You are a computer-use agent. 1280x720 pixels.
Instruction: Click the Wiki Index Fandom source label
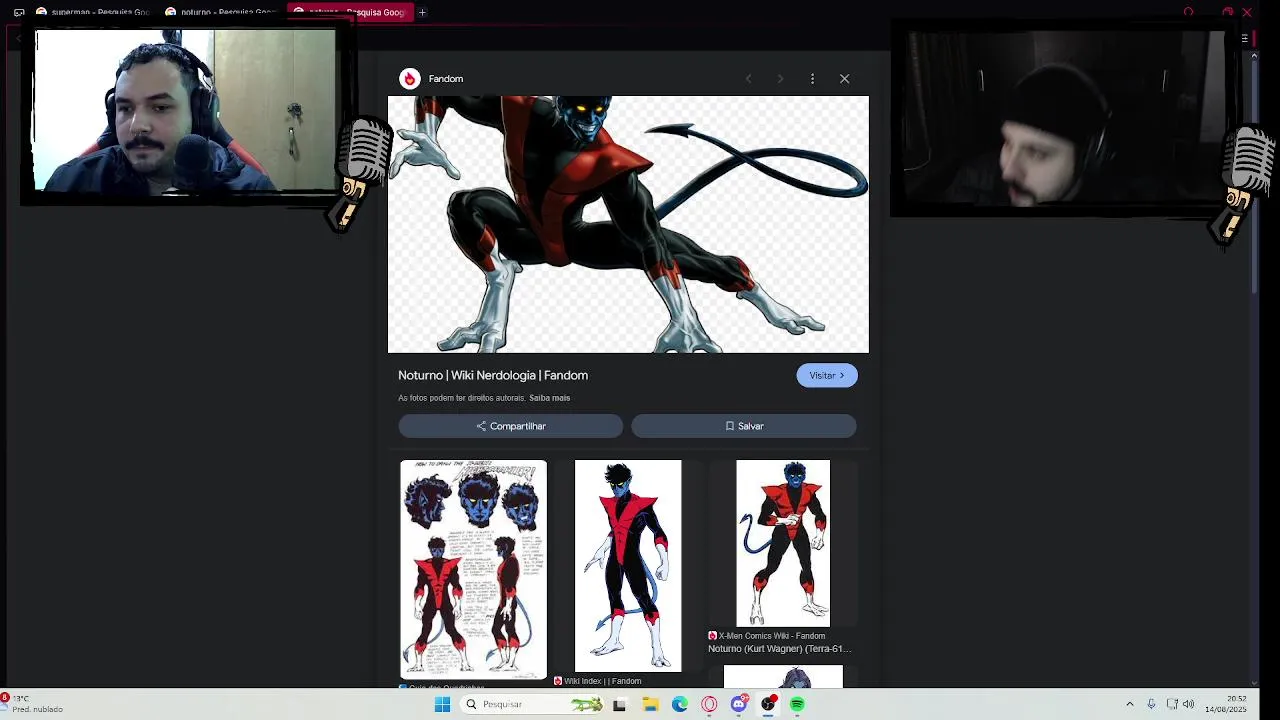pyautogui.click(x=598, y=681)
